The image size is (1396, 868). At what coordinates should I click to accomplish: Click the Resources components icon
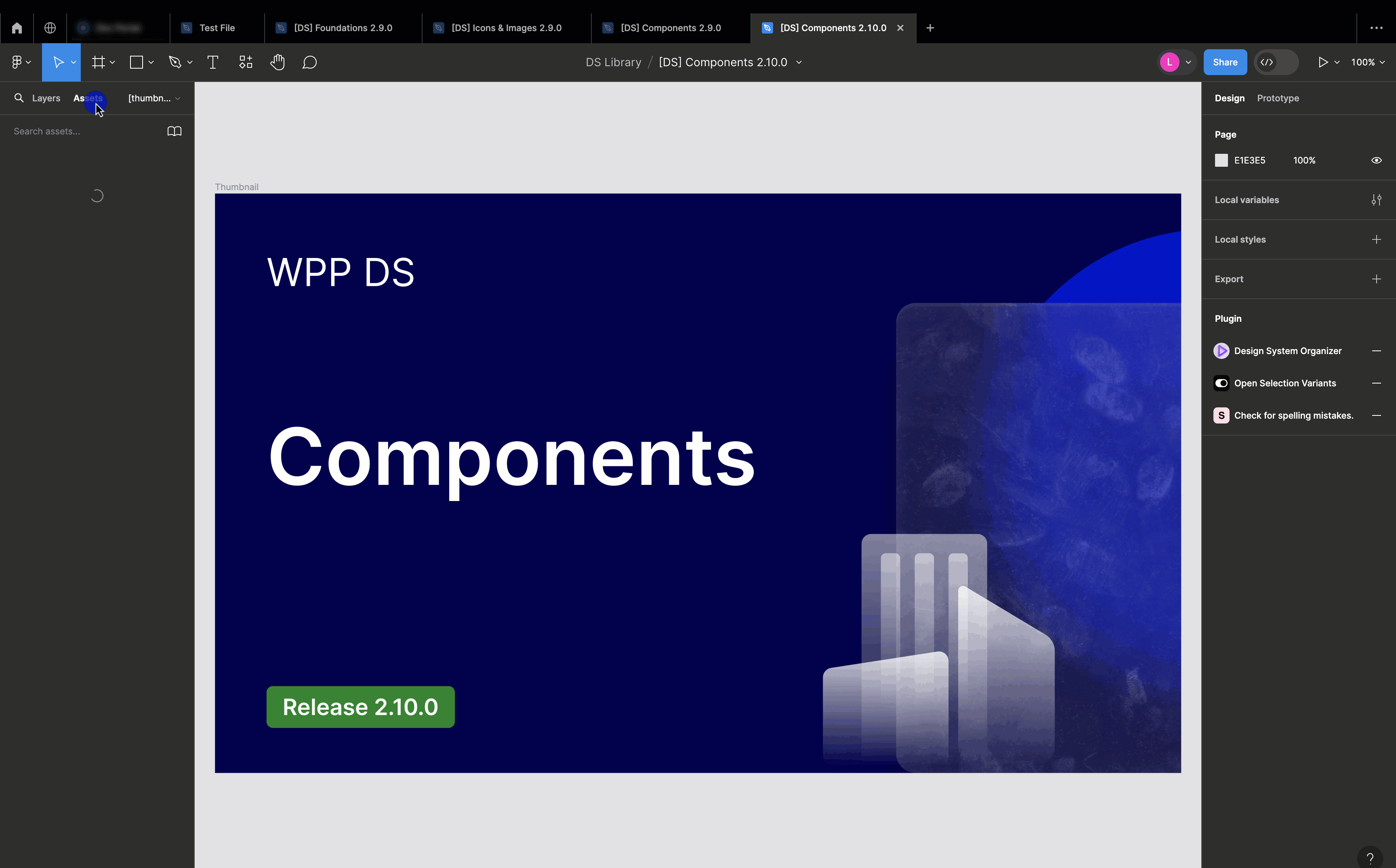point(246,62)
